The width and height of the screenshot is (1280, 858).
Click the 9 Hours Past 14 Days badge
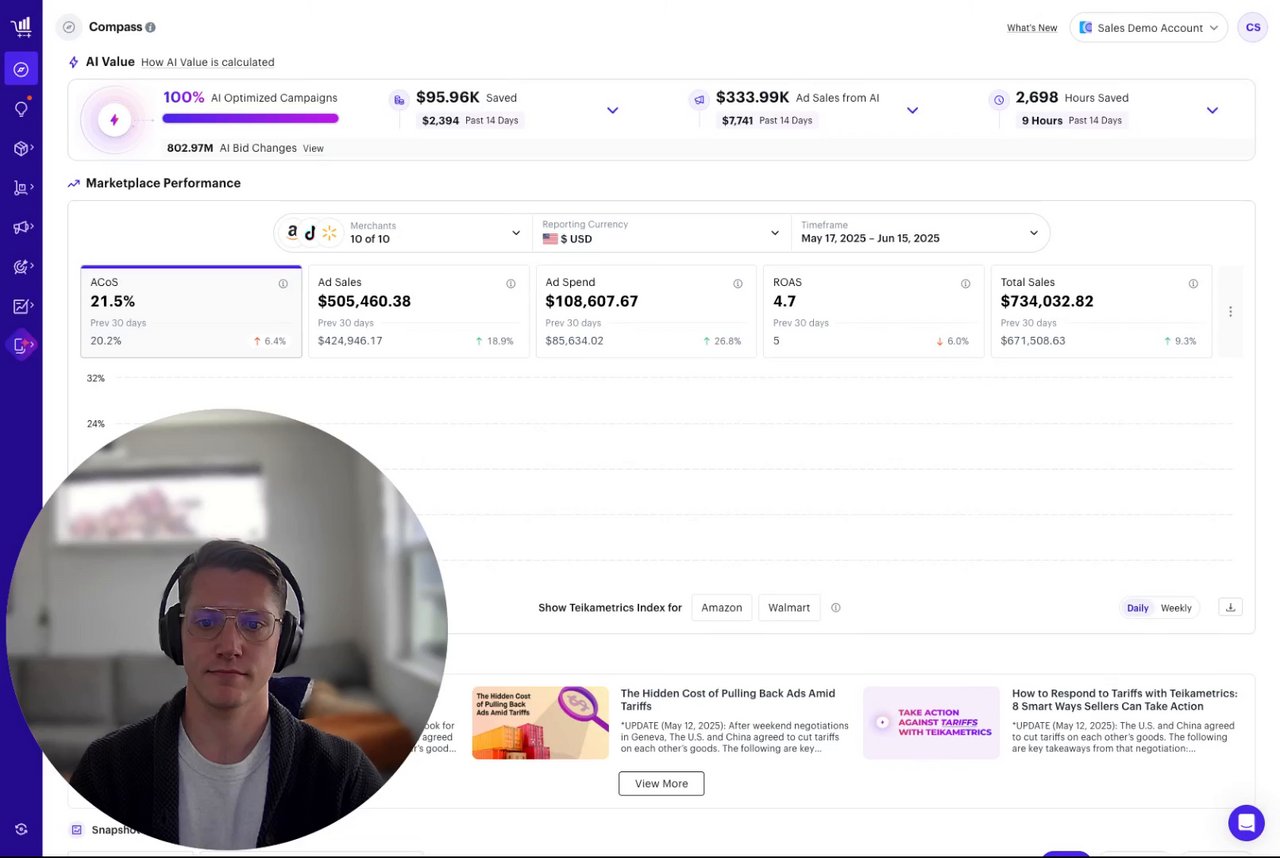[1071, 120]
